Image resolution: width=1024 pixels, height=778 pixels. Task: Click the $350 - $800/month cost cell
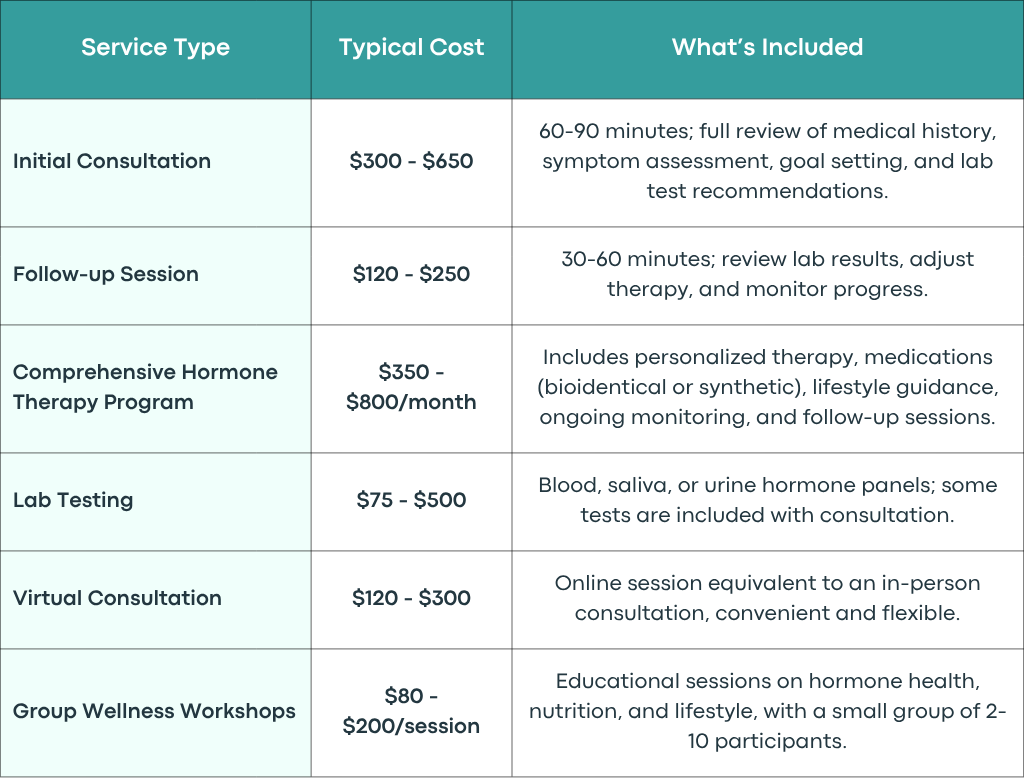click(411, 387)
